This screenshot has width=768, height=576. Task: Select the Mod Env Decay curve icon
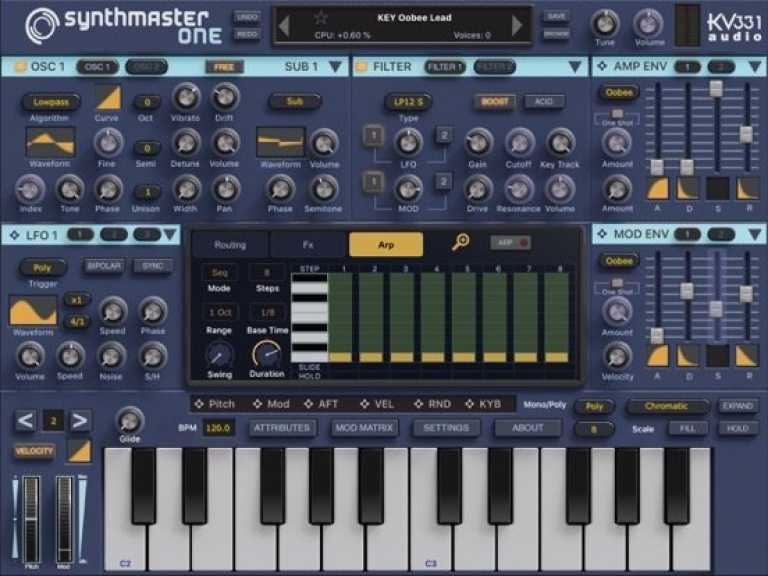point(688,356)
